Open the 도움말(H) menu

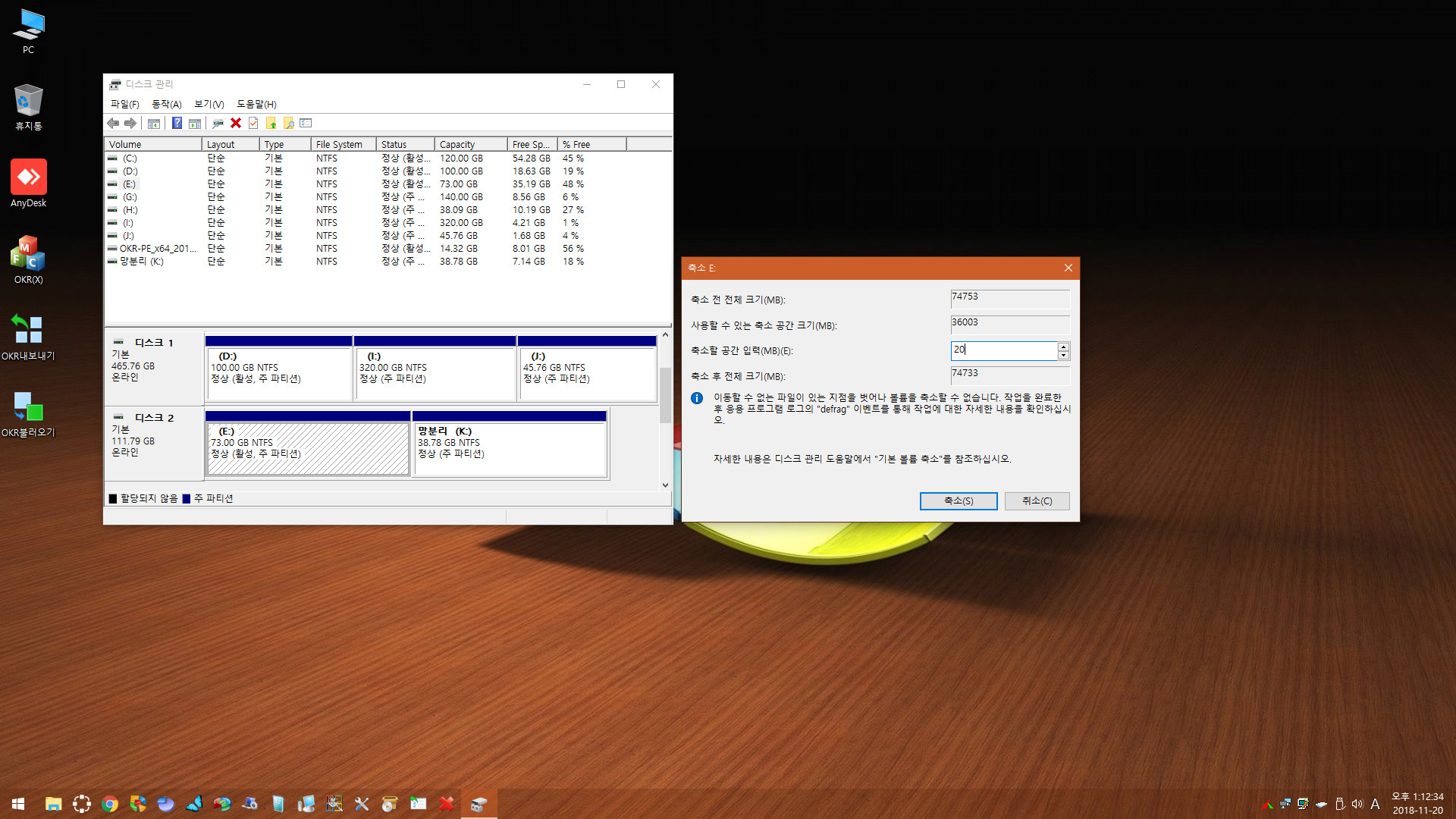(x=256, y=105)
